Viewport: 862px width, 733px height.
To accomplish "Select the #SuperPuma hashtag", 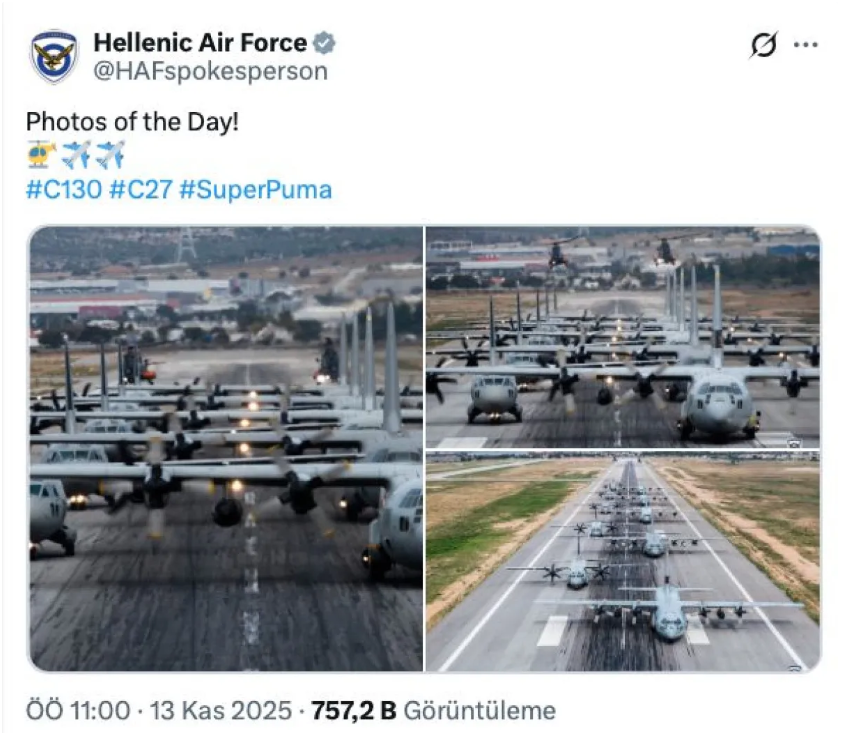I will (x=255, y=189).
